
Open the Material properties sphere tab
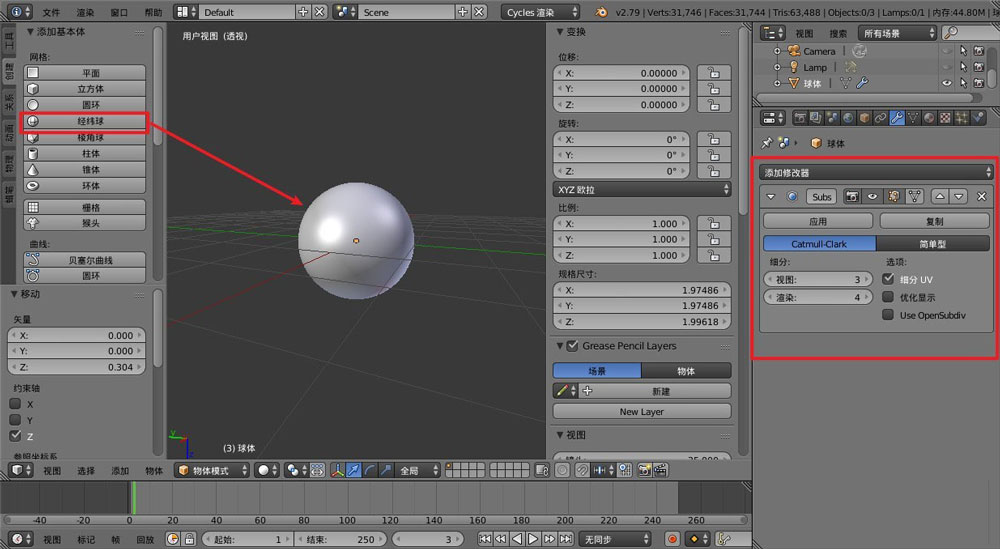[929, 118]
